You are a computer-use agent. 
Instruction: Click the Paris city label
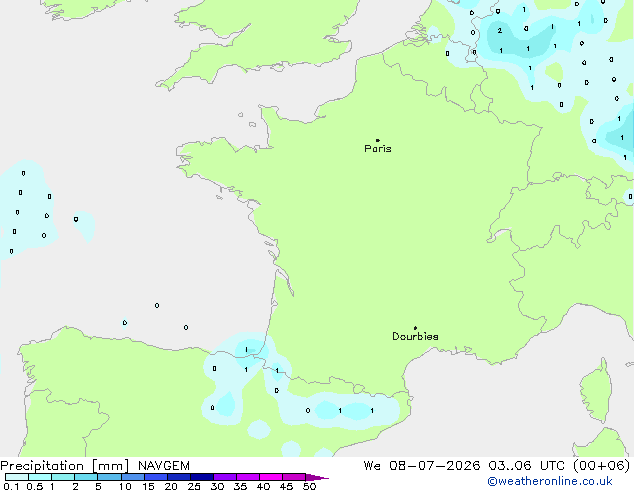click(378, 149)
